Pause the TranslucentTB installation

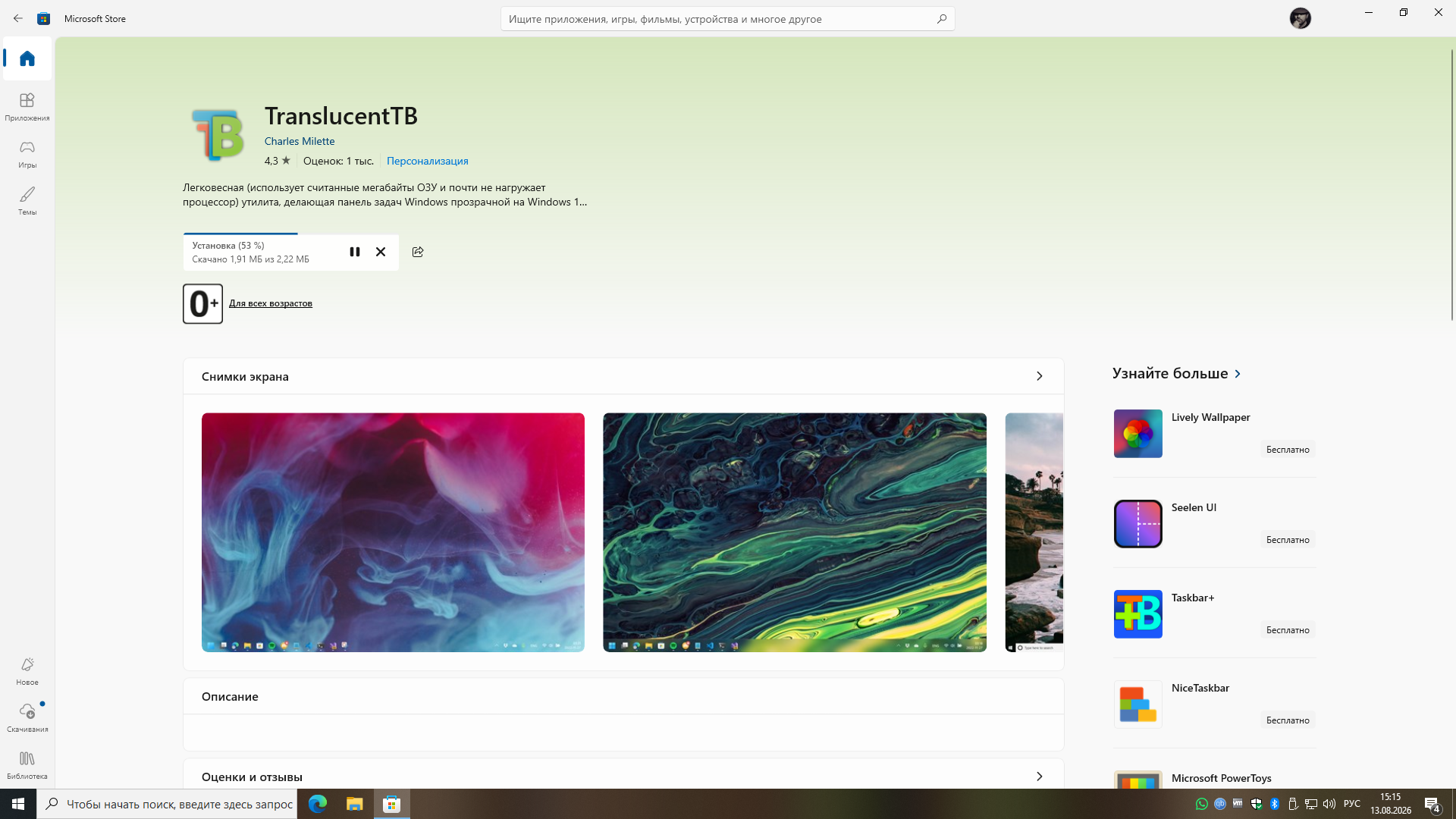tap(355, 252)
